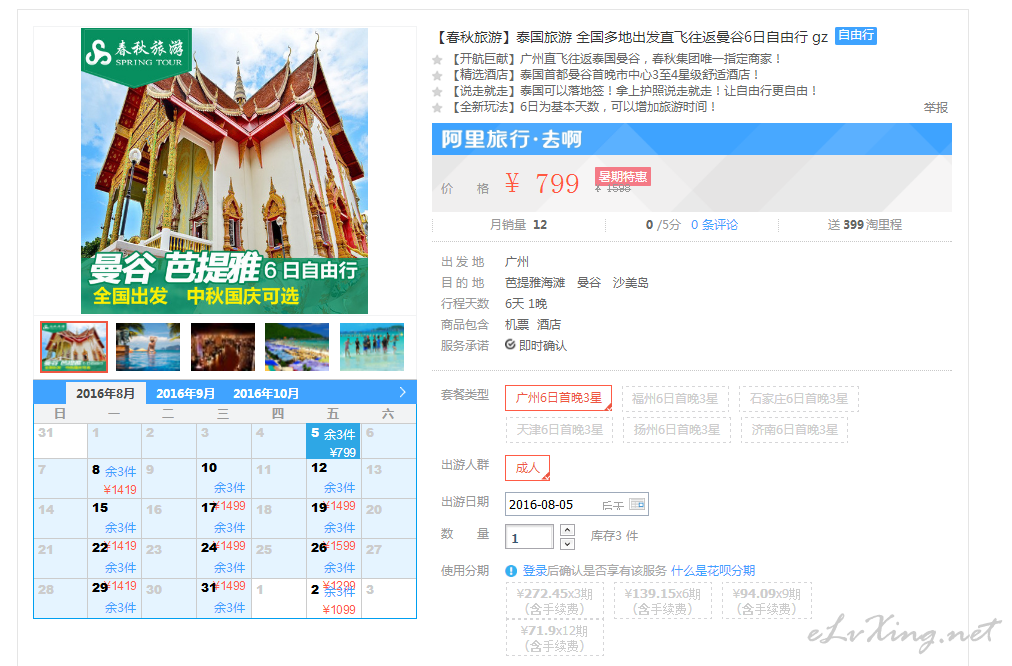This screenshot has width=1012, height=666.
Task: Click the 暑期特惠 promotion badge
Action: (623, 176)
